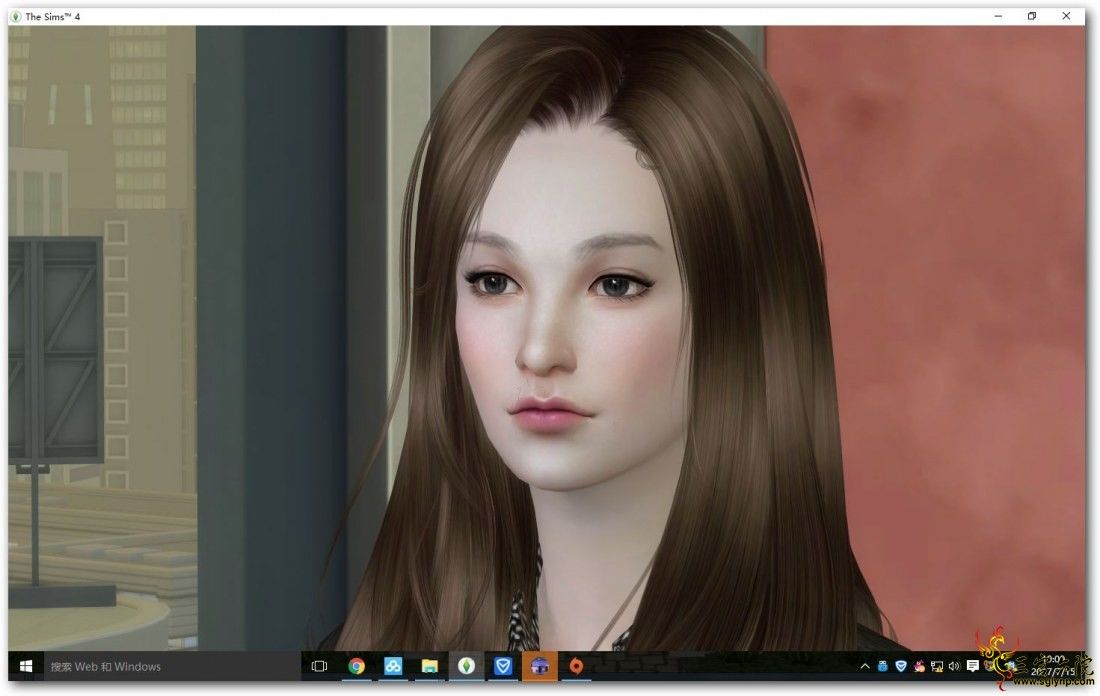1100x696 pixels.
Task: Open the volume control speaker icon
Action: [954, 666]
